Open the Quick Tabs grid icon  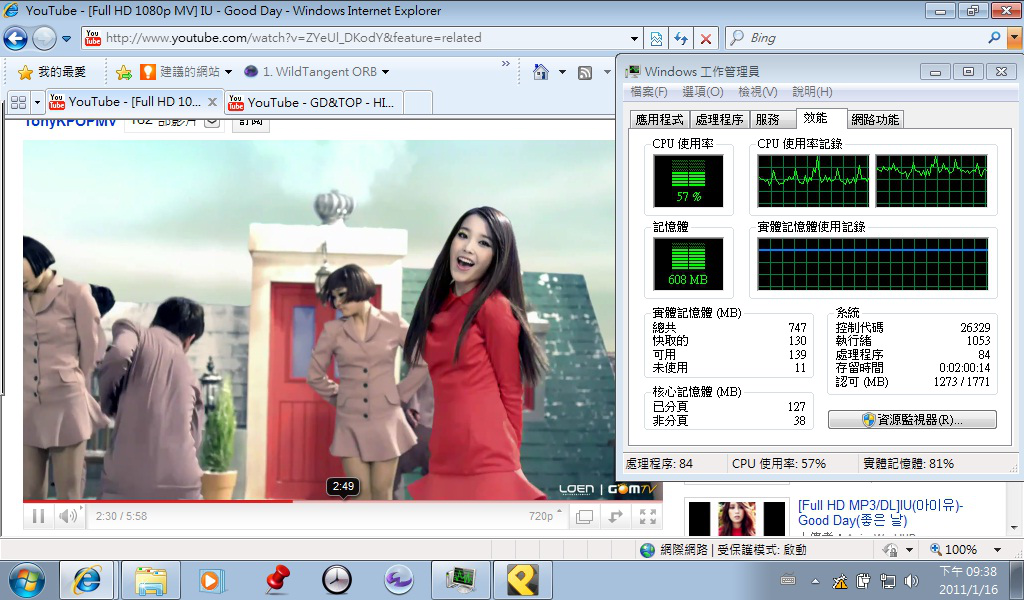click(19, 103)
